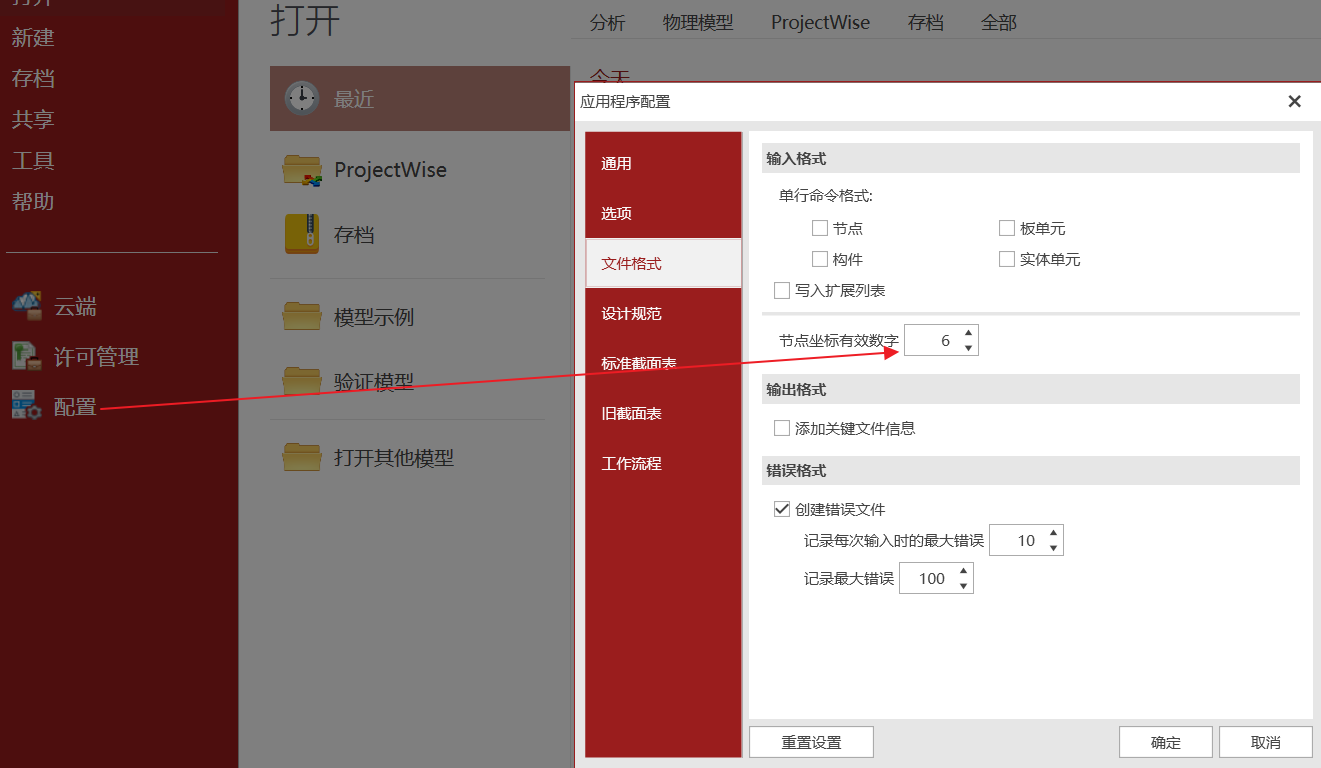
Task: Toggle the 写入扩展列表 checkbox
Action: pos(782,291)
